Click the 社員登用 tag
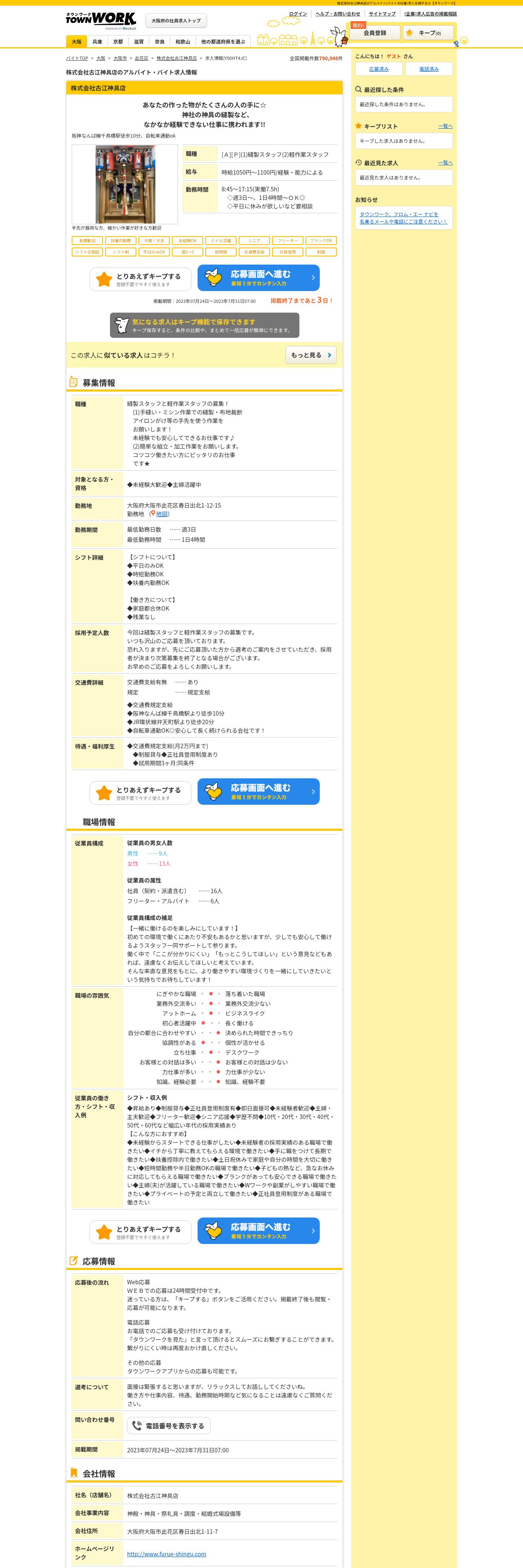 [288, 252]
